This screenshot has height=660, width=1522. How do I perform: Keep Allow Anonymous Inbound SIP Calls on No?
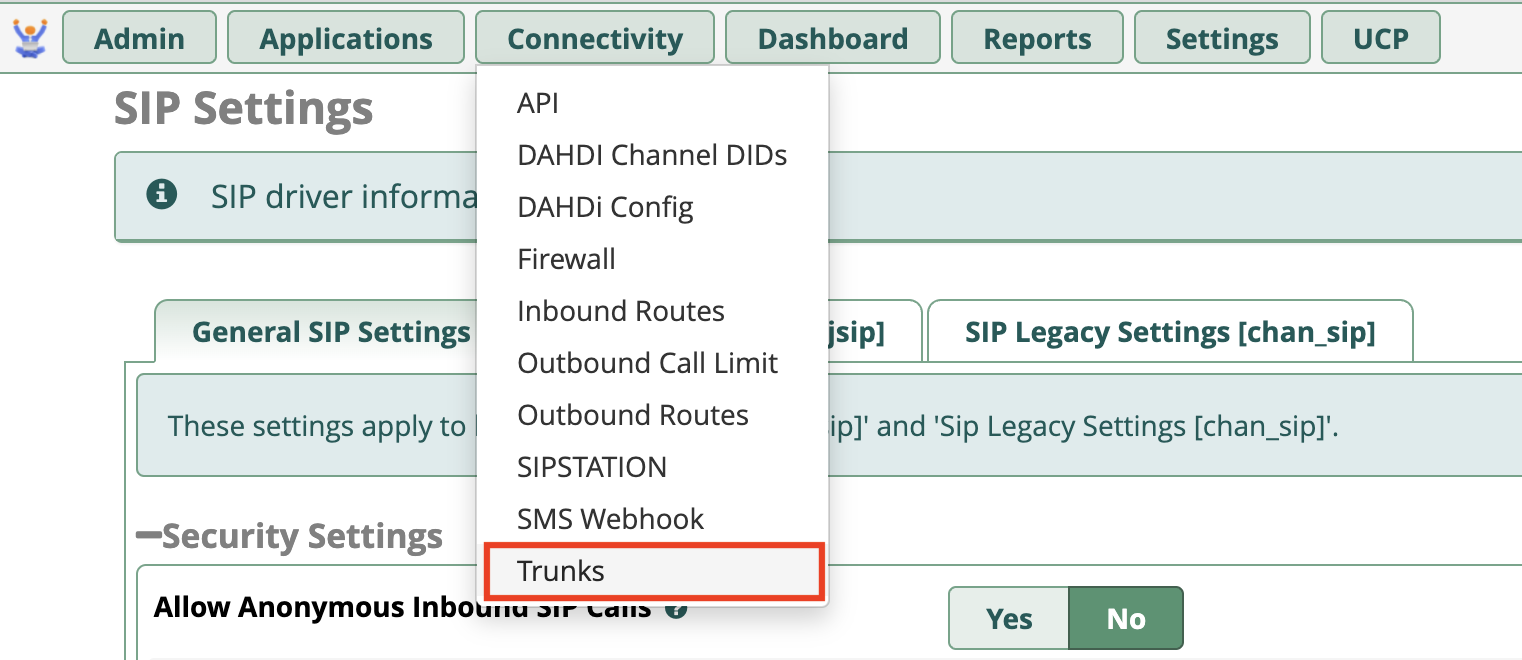[x=1125, y=618]
